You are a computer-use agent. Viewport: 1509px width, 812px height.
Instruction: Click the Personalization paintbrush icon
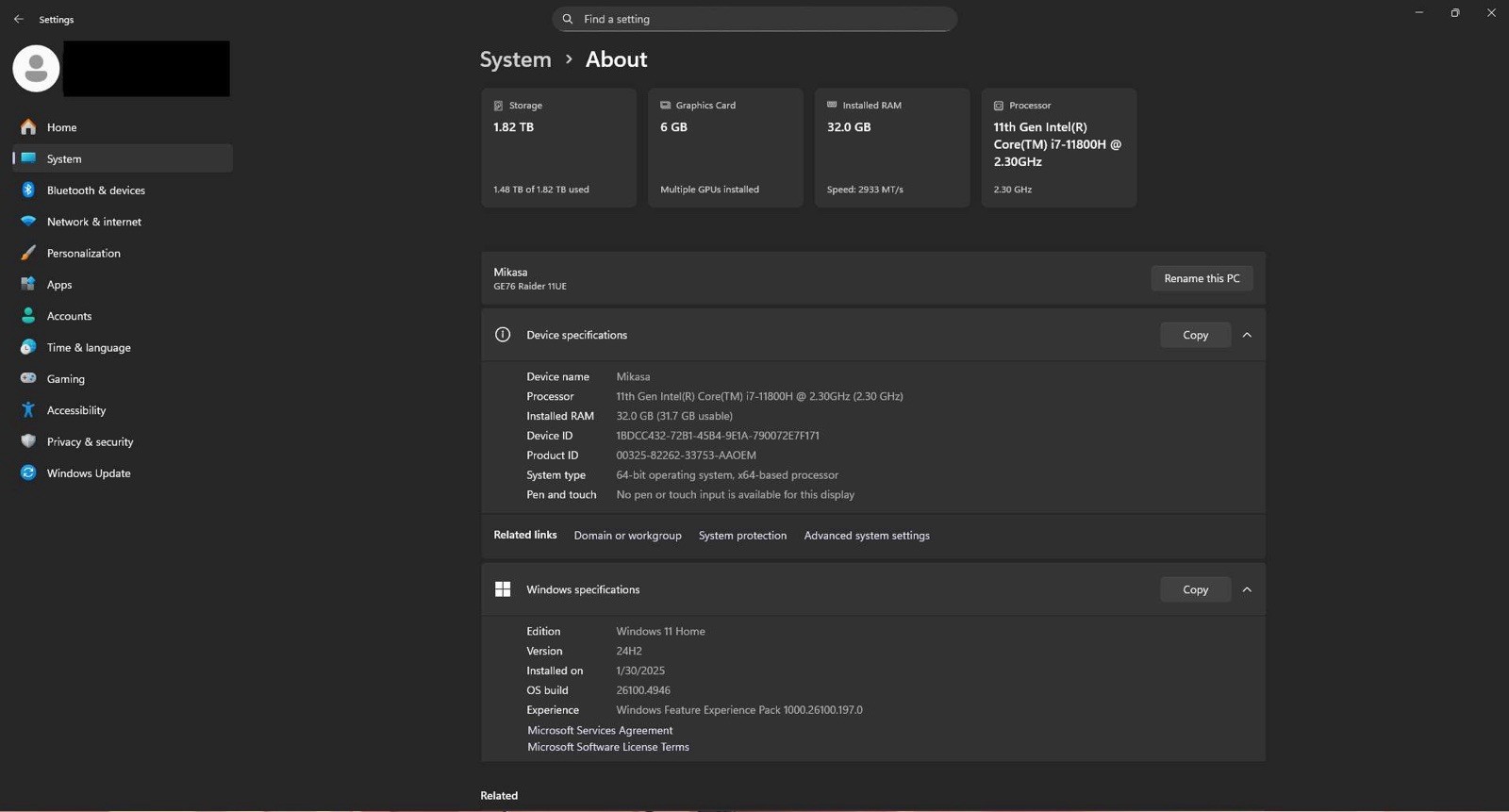point(28,253)
